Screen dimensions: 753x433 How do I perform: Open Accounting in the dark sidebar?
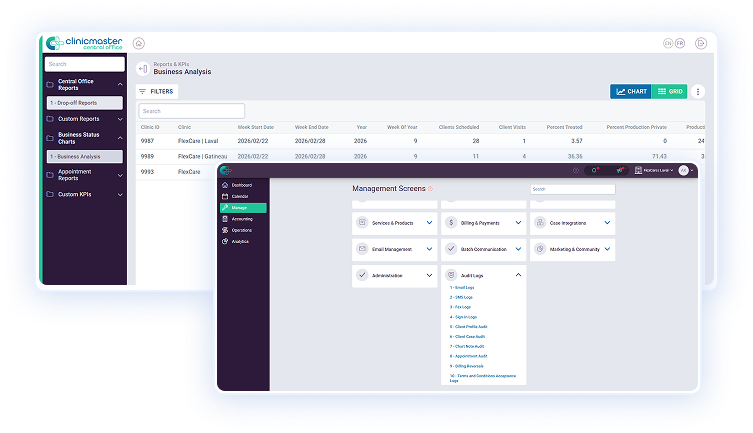[x=241, y=219]
